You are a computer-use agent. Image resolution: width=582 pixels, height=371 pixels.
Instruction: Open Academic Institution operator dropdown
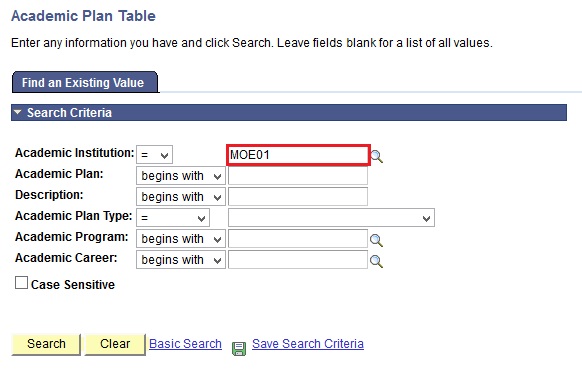[x=154, y=155]
